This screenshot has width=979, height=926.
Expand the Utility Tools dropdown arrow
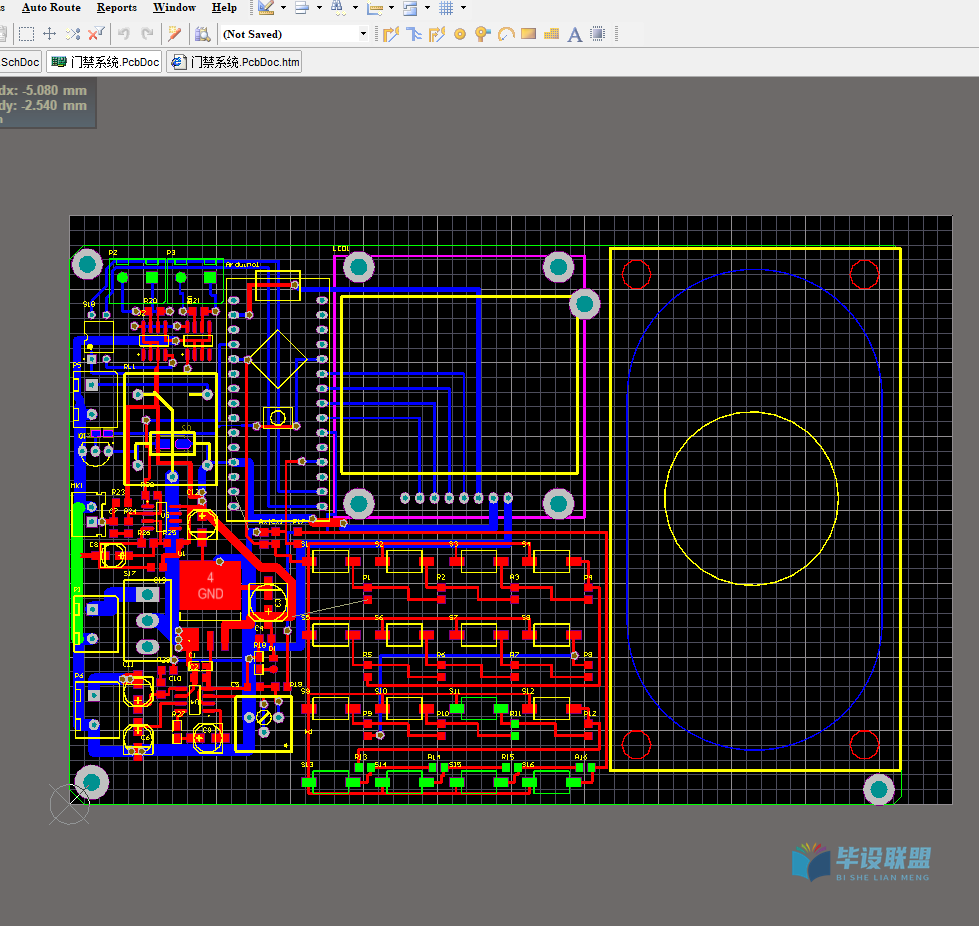click(x=283, y=8)
